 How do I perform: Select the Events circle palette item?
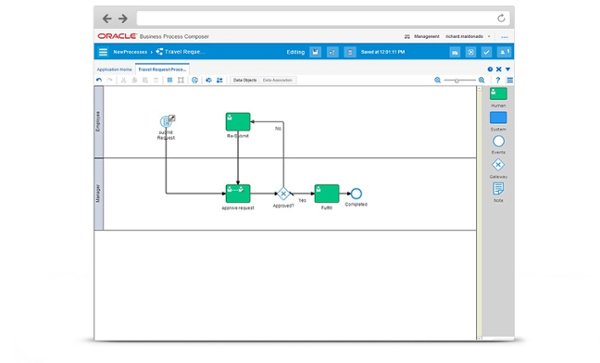[498, 141]
